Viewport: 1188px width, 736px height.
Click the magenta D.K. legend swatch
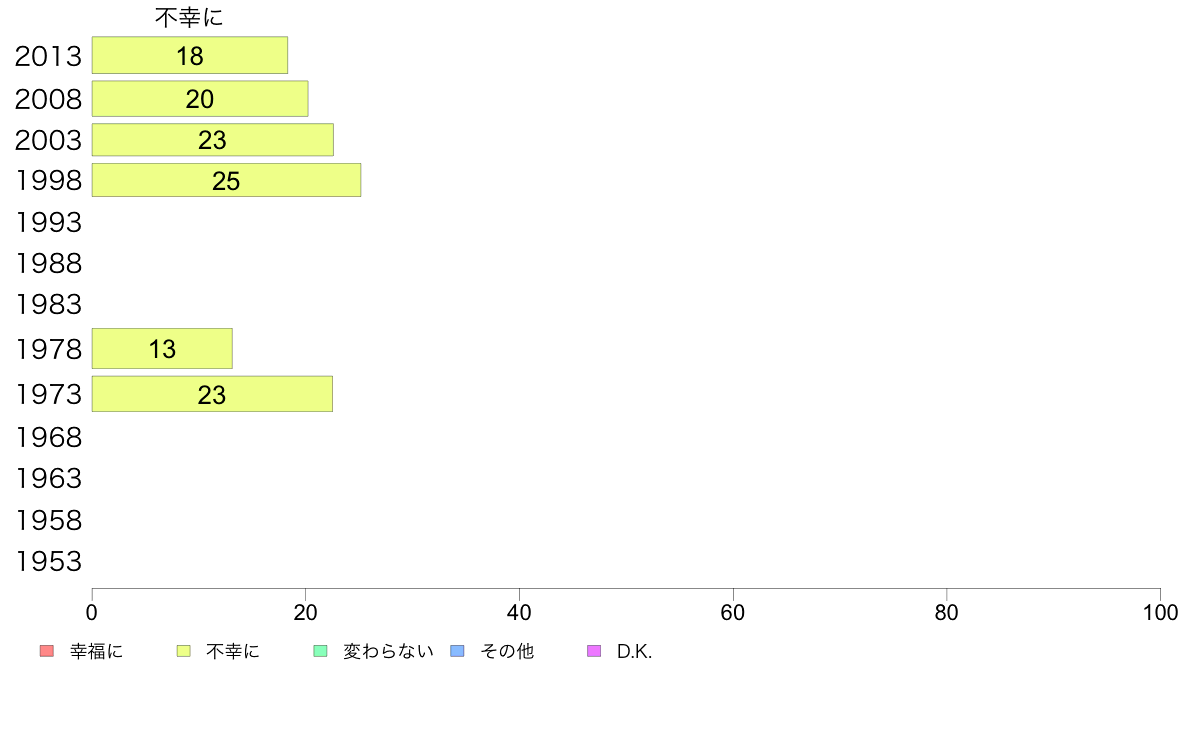594,651
